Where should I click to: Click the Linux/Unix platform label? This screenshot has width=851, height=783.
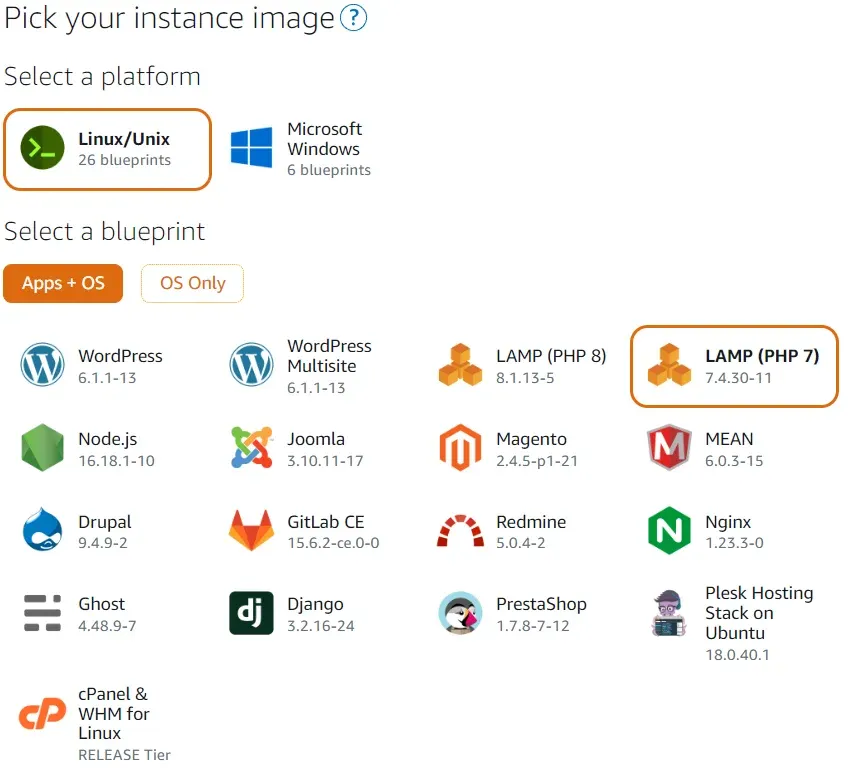click(124, 139)
